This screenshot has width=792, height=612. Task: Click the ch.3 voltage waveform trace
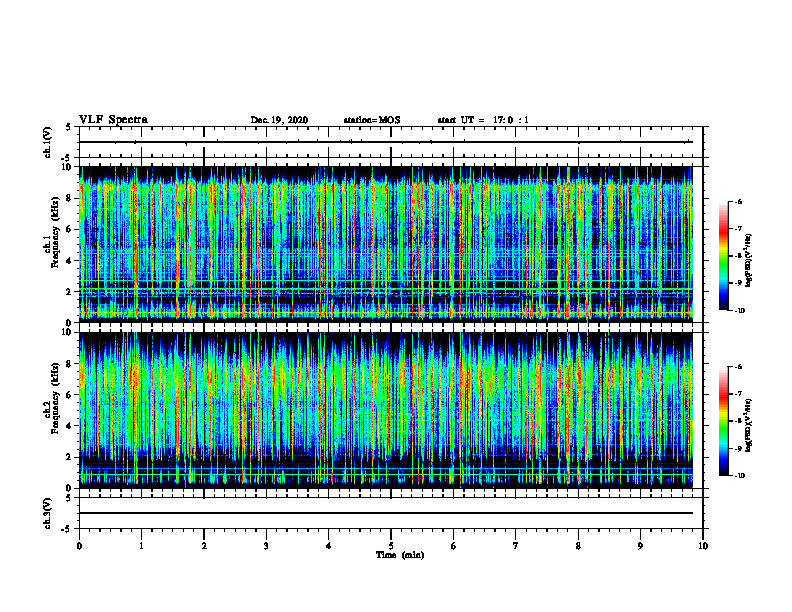pyautogui.click(x=386, y=513)
